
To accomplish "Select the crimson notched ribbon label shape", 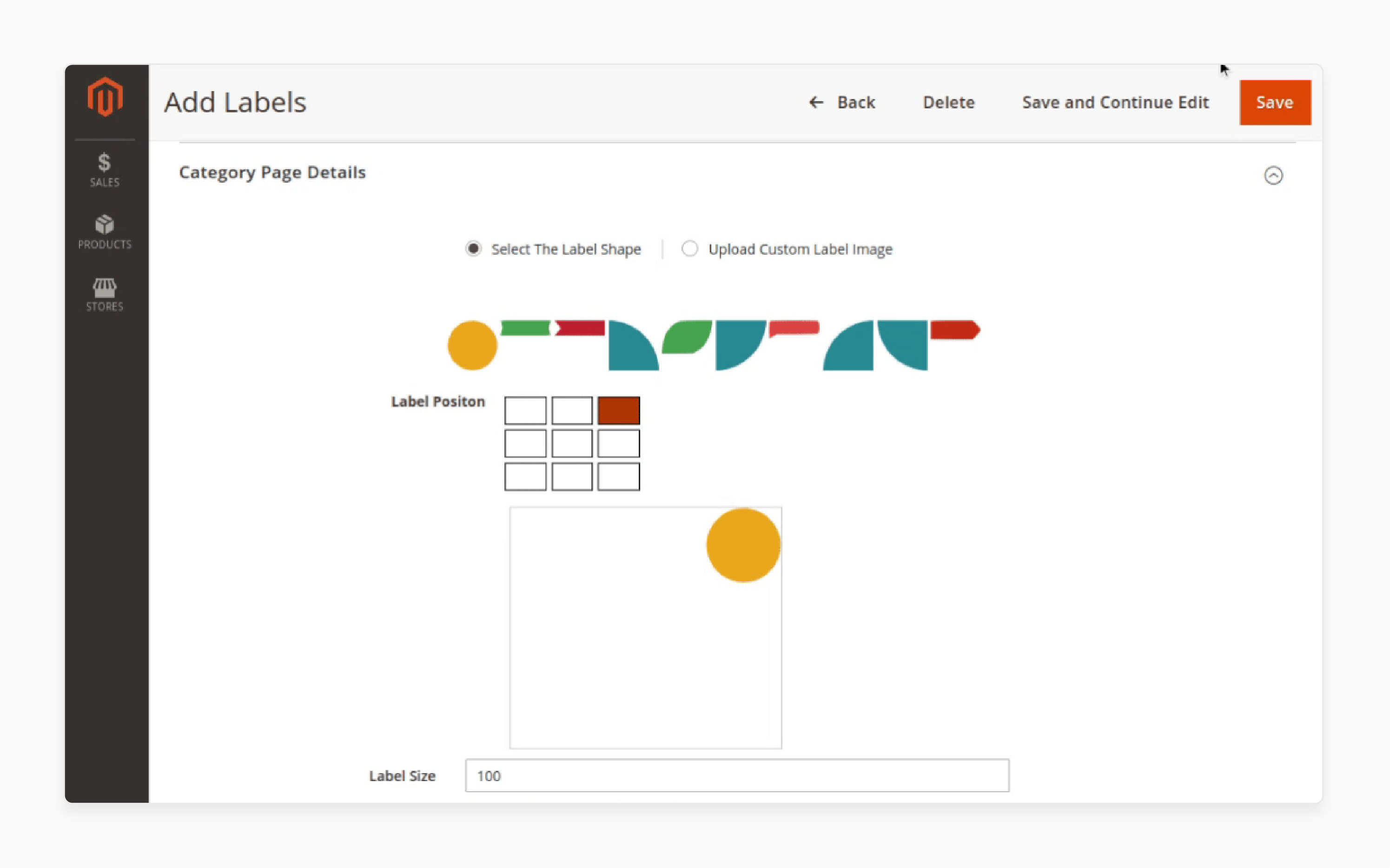I will coord(580,328).
